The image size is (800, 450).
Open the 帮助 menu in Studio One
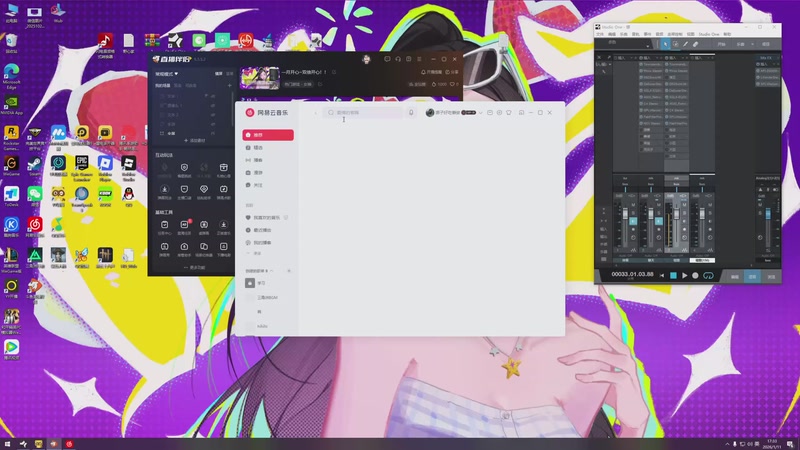(728, 34)
